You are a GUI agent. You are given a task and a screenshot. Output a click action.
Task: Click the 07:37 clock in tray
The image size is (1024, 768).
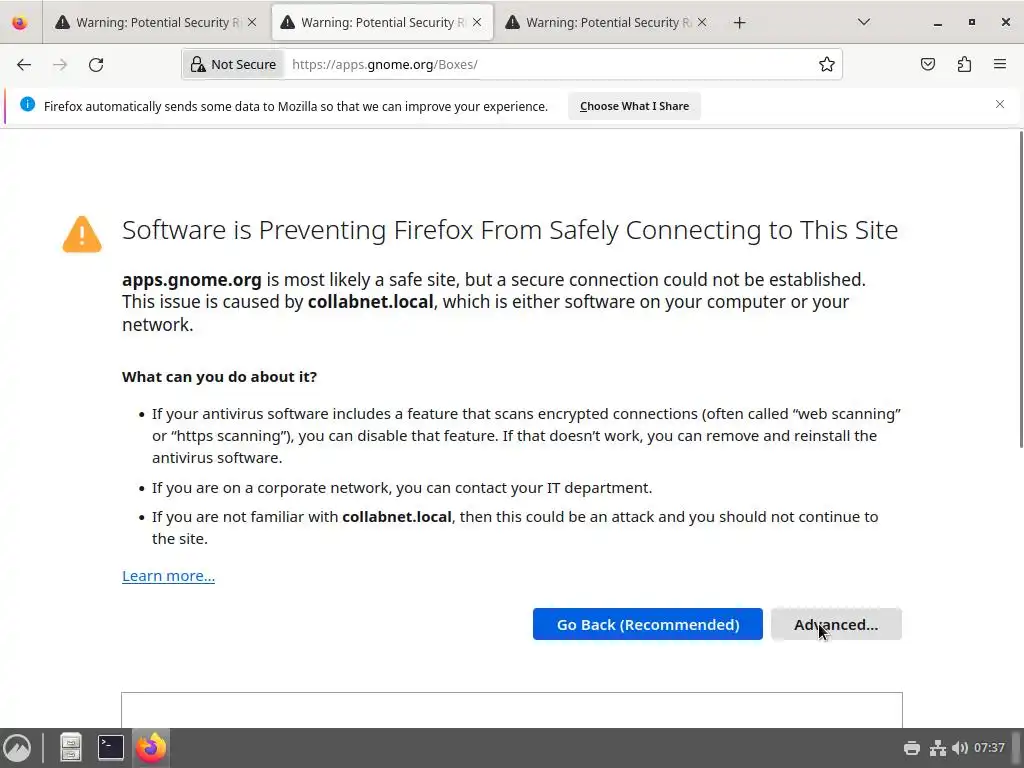pos(989,748)
